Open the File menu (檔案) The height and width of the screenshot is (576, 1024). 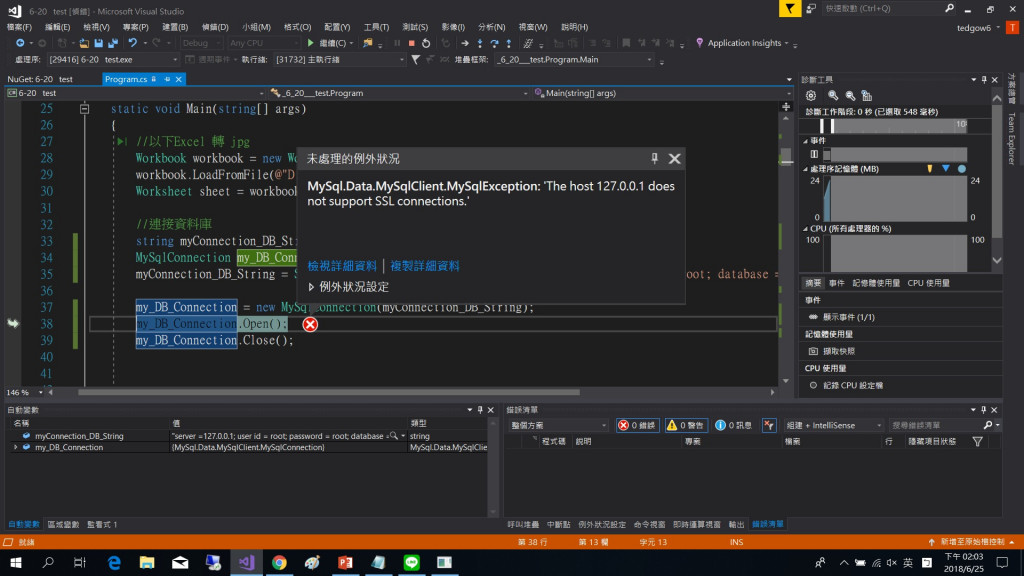19,27
